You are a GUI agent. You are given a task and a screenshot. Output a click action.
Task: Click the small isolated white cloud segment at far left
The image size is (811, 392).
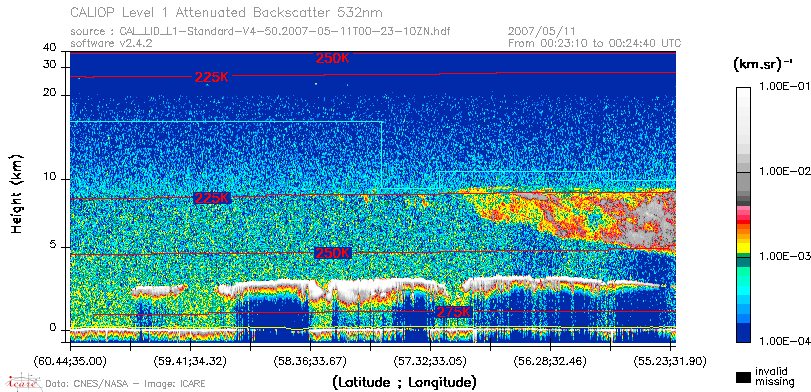[x=159, y=290]
